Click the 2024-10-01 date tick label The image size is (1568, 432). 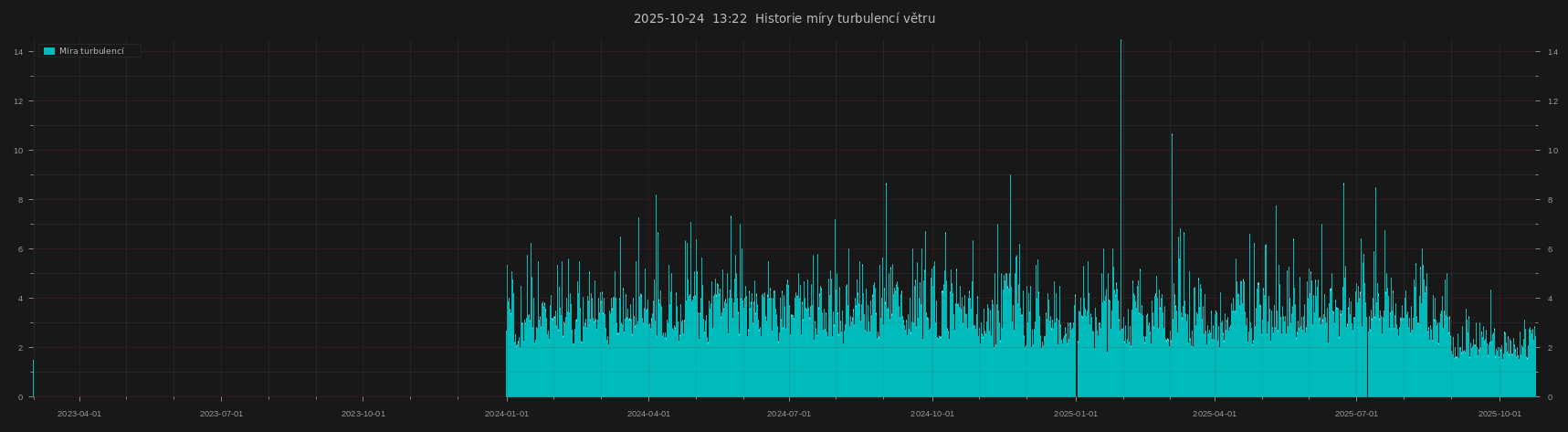pos(932,414)
